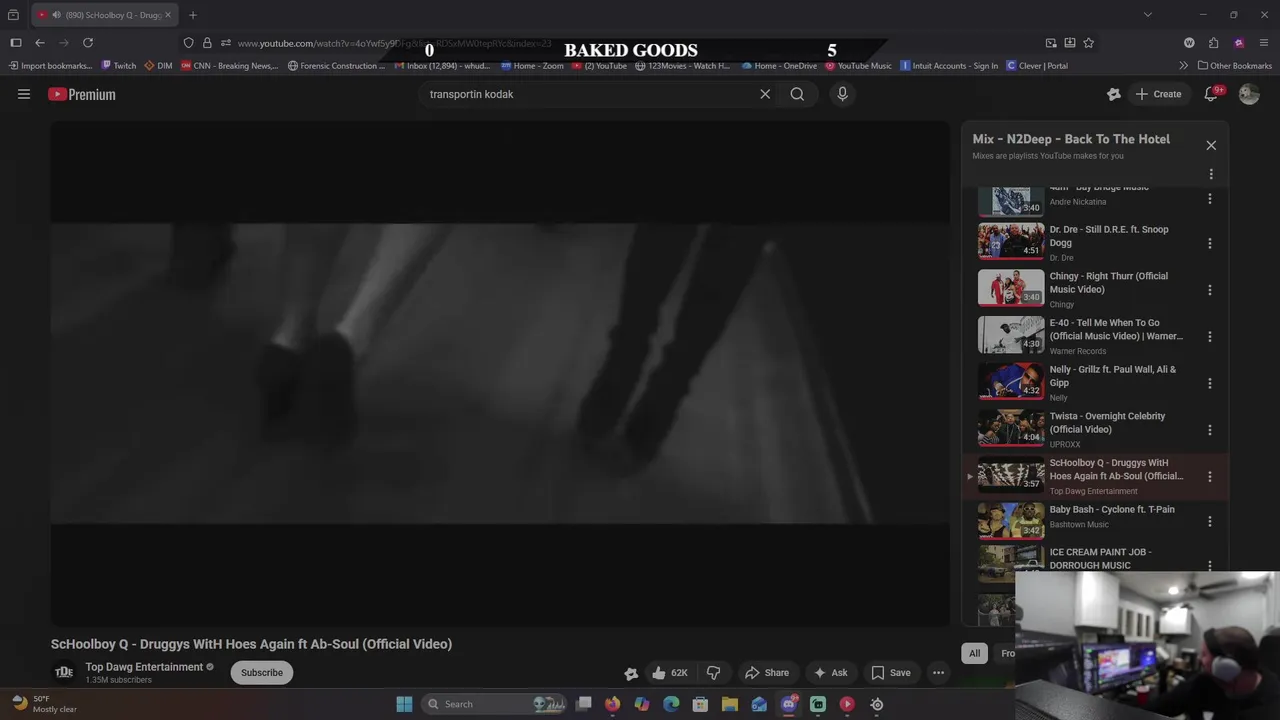Click the icon left of the Create button
Screen dimensions: 1280x720
(x=1114, y=94)
